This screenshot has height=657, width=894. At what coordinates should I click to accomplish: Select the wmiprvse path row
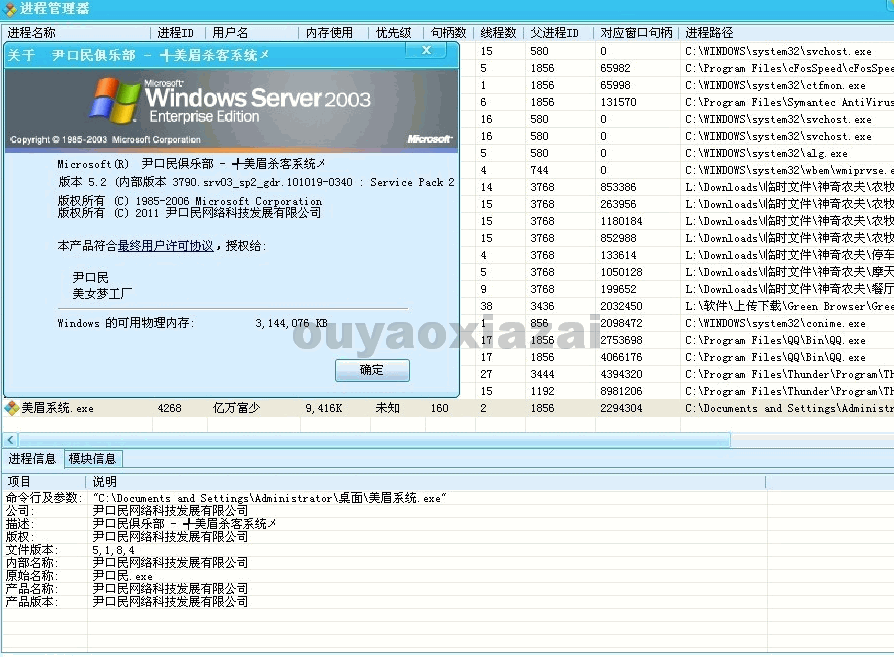[x=789, y=171]
